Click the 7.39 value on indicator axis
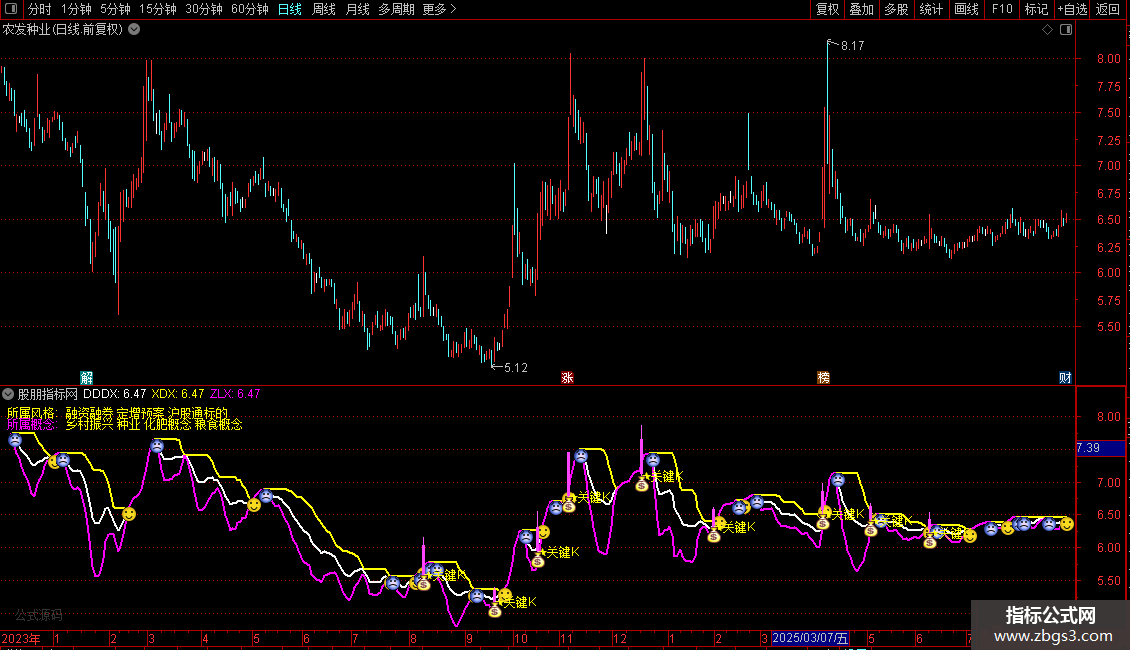 coord(1087,448)
